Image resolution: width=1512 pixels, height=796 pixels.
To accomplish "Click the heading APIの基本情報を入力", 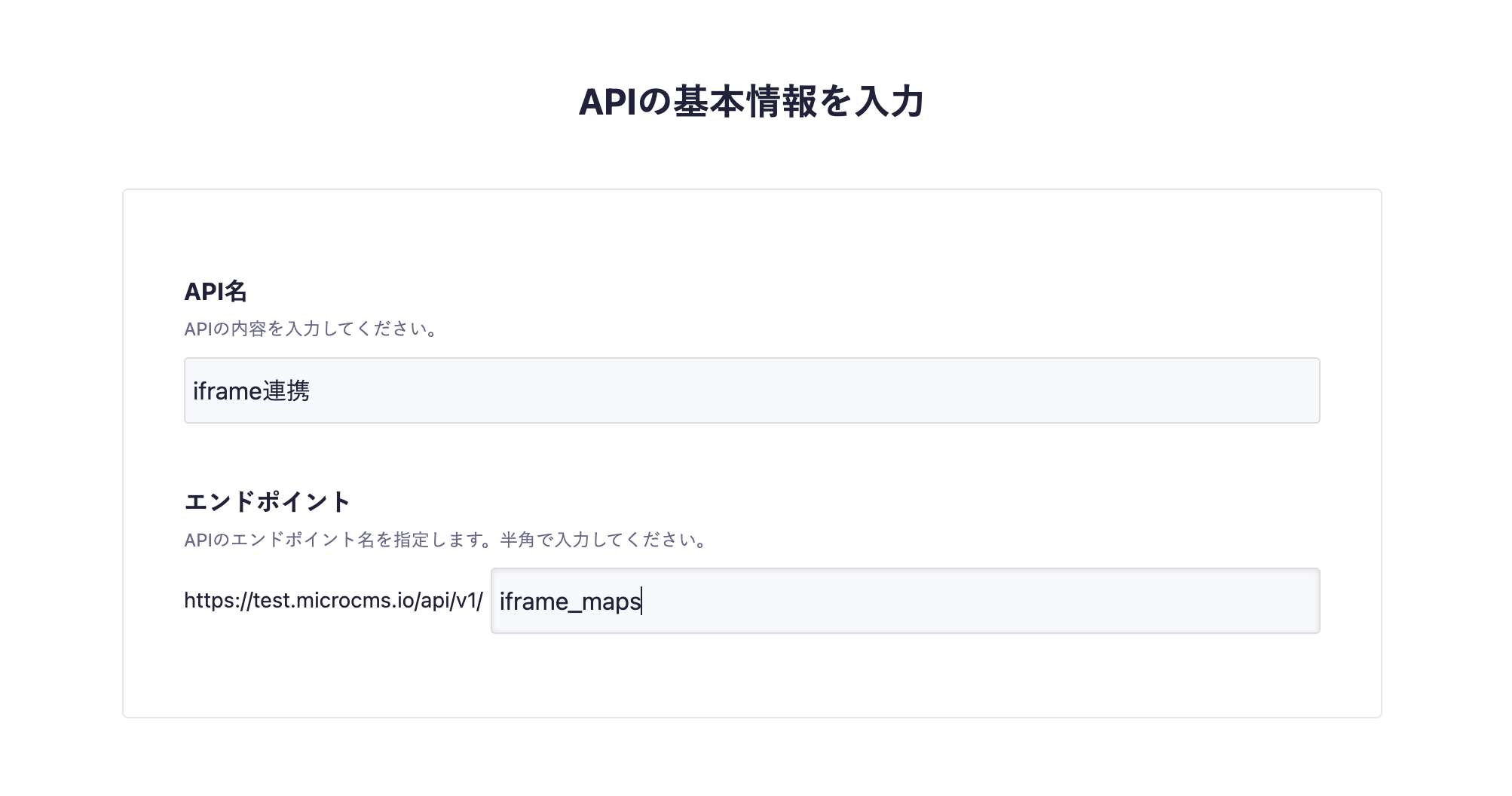I will coord(751,102).
